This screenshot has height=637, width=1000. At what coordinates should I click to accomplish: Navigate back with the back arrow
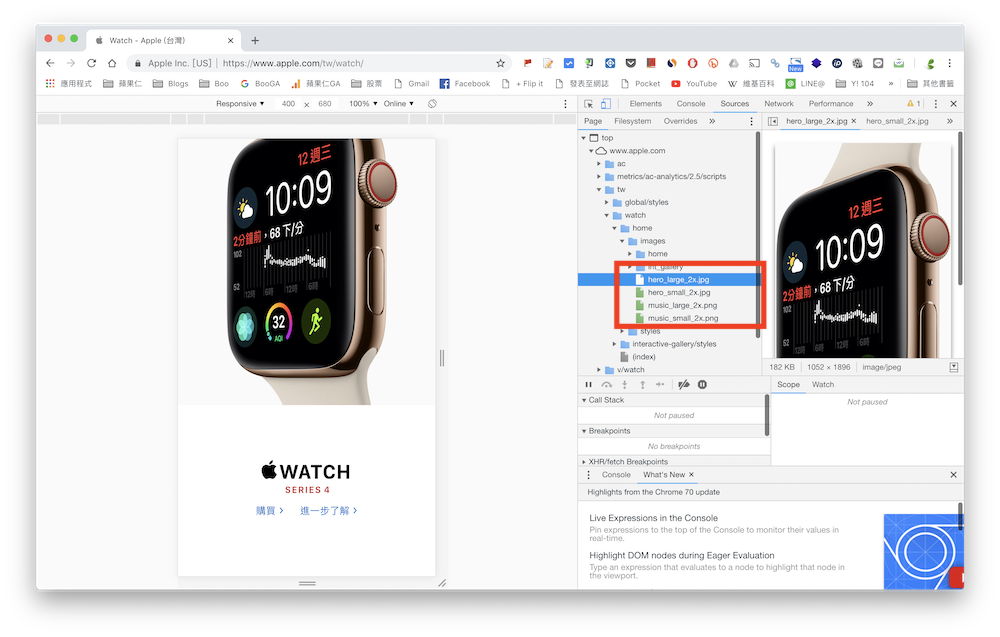(x=50, y=63)
